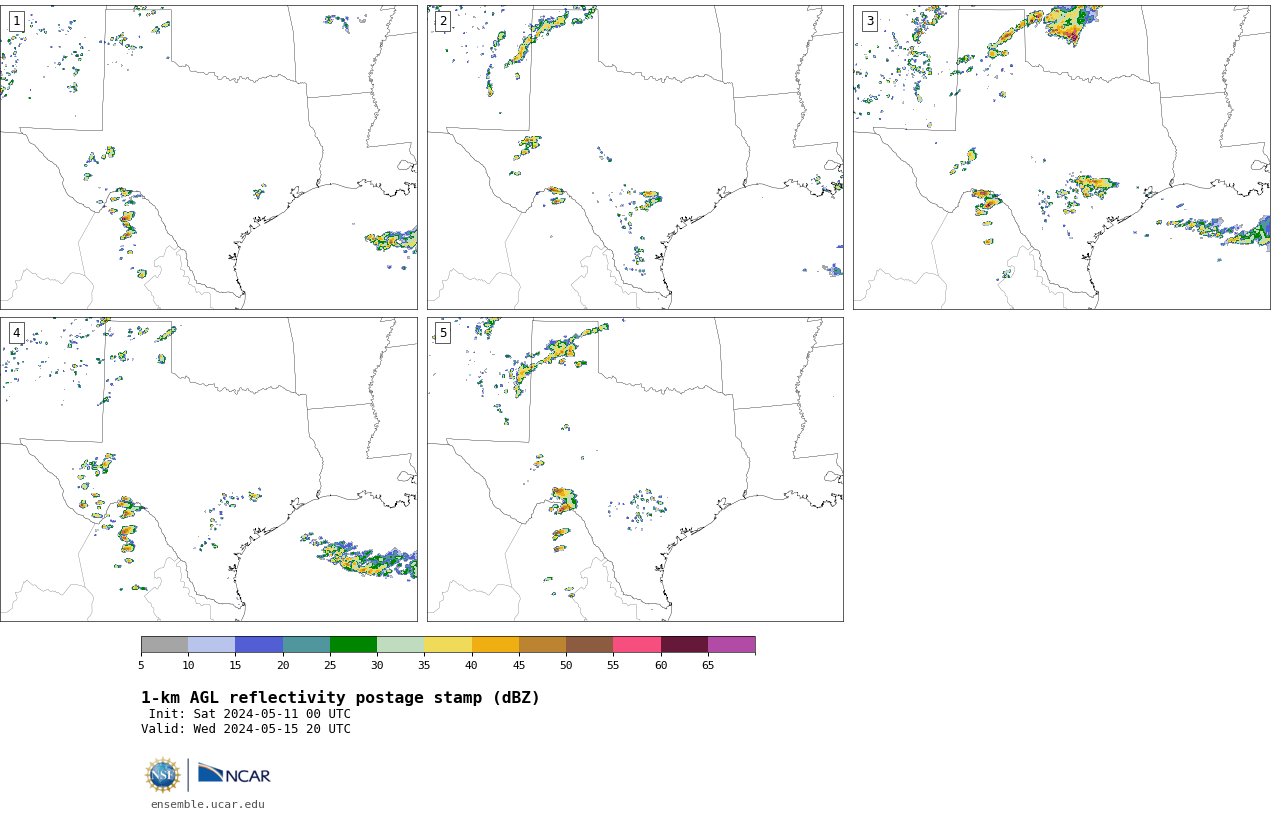The image size is (1280, 815).
Task: Open ensemble member 5 reflectivity panel
Action: [x=635, y=469]
